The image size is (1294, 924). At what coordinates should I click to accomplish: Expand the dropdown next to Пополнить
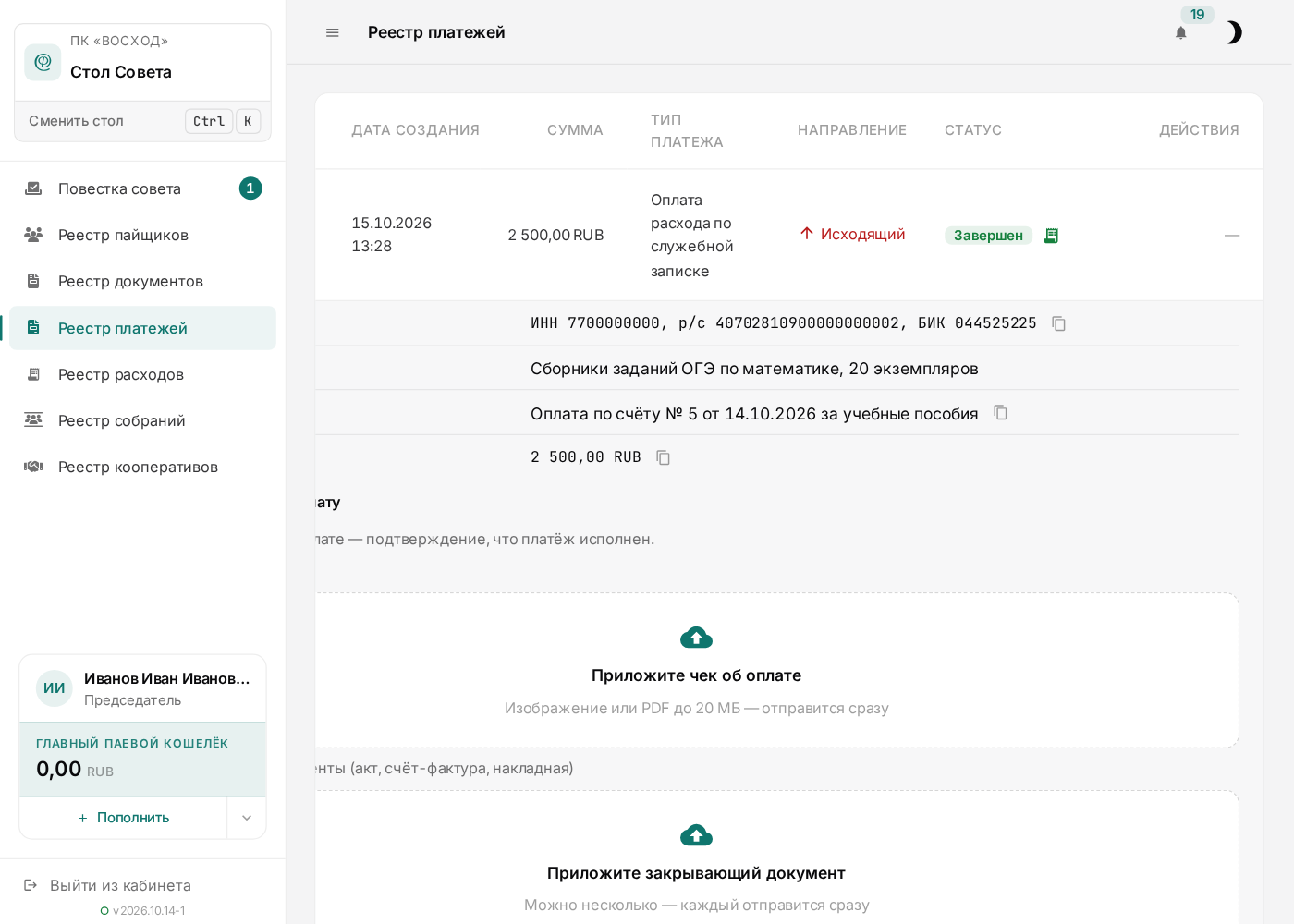tap(247, 818)
